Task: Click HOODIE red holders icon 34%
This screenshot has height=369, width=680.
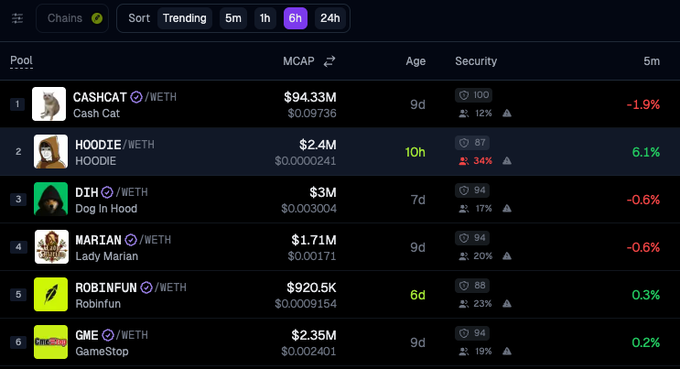Action: [464, 161]
